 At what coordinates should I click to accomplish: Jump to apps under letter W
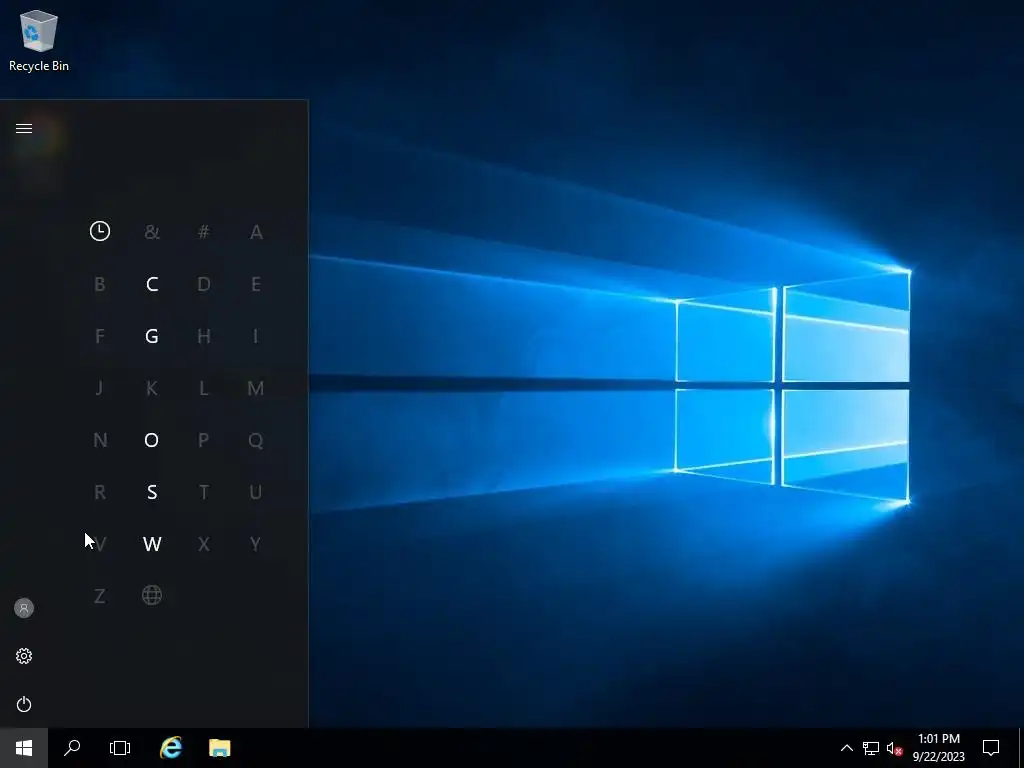tap(152, 544)
